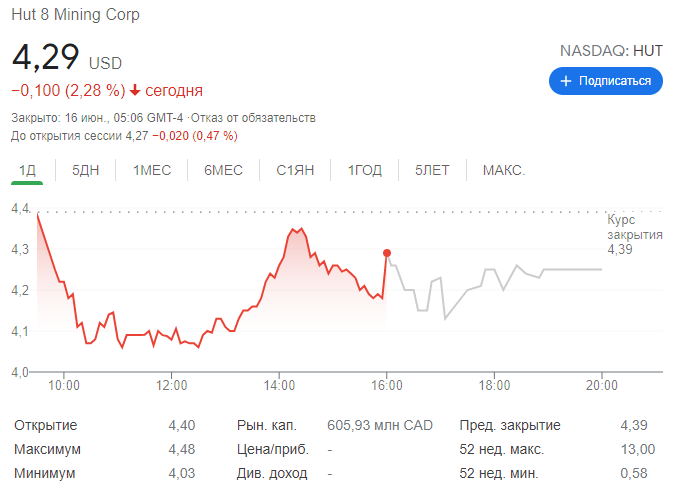This screenshot has width=674, height=493.
Task: Show the 6МЕС chart period
Action: [x=223, y=170]
